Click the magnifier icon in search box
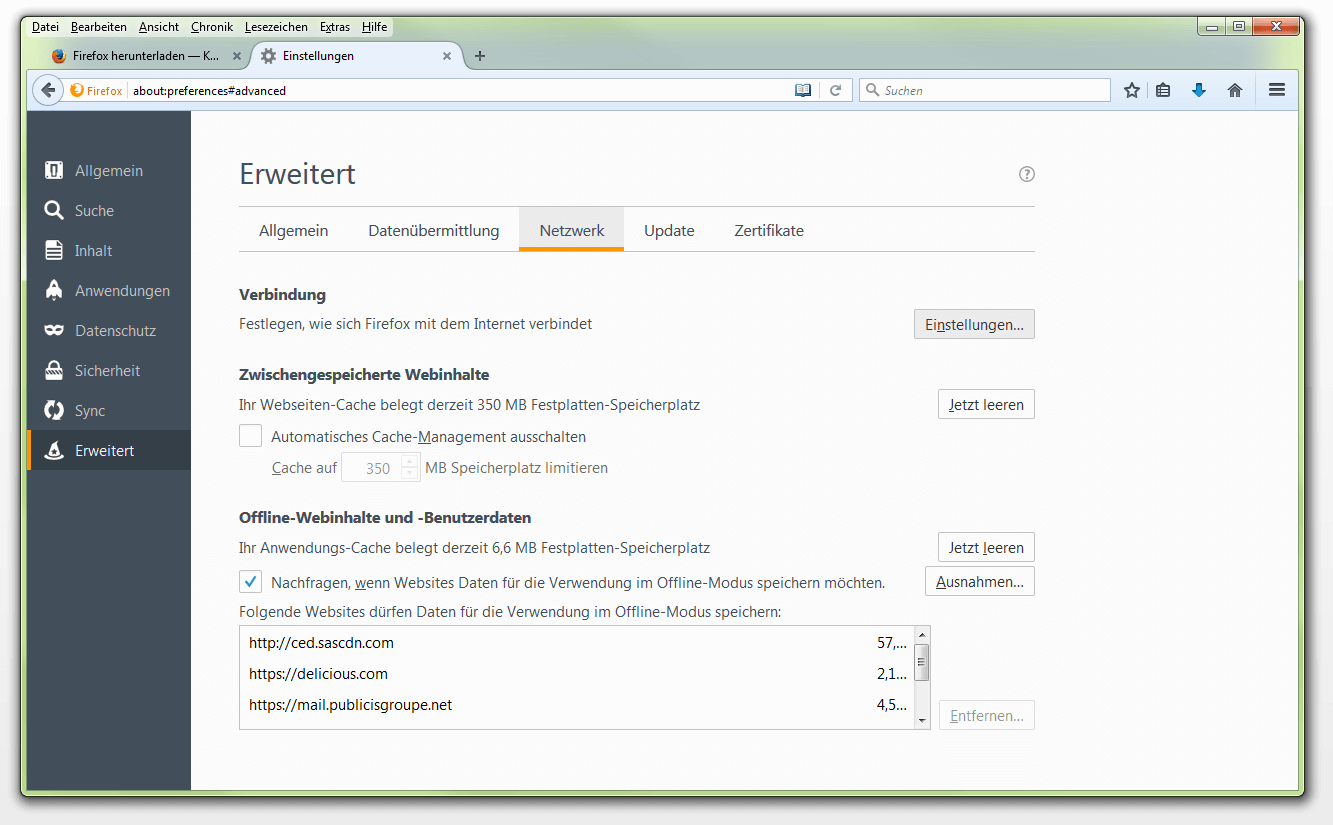The height and width of the screenshot is (825, 1333). click(871, 90)
